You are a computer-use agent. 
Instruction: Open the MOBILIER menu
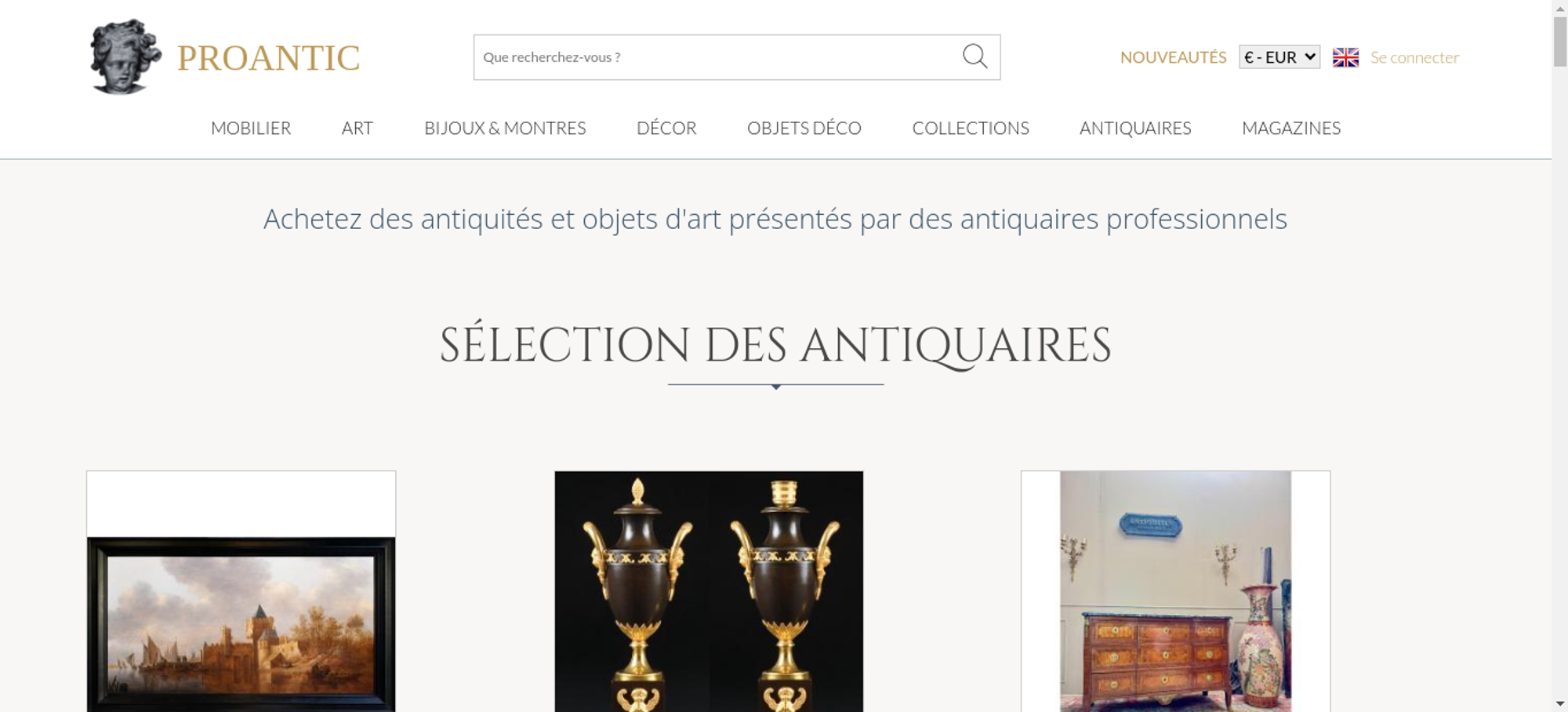[251, 128]
